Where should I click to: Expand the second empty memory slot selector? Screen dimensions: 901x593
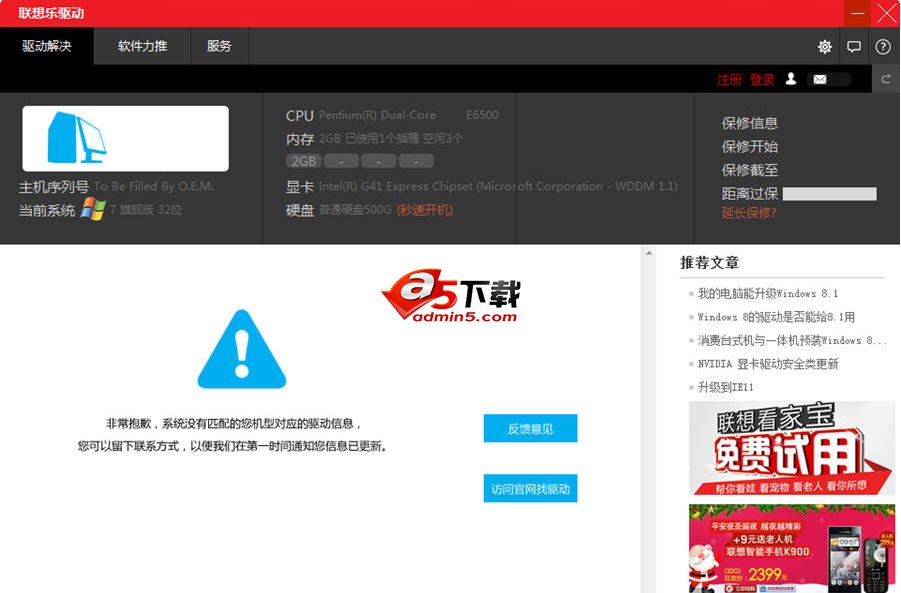click(378, 161)
